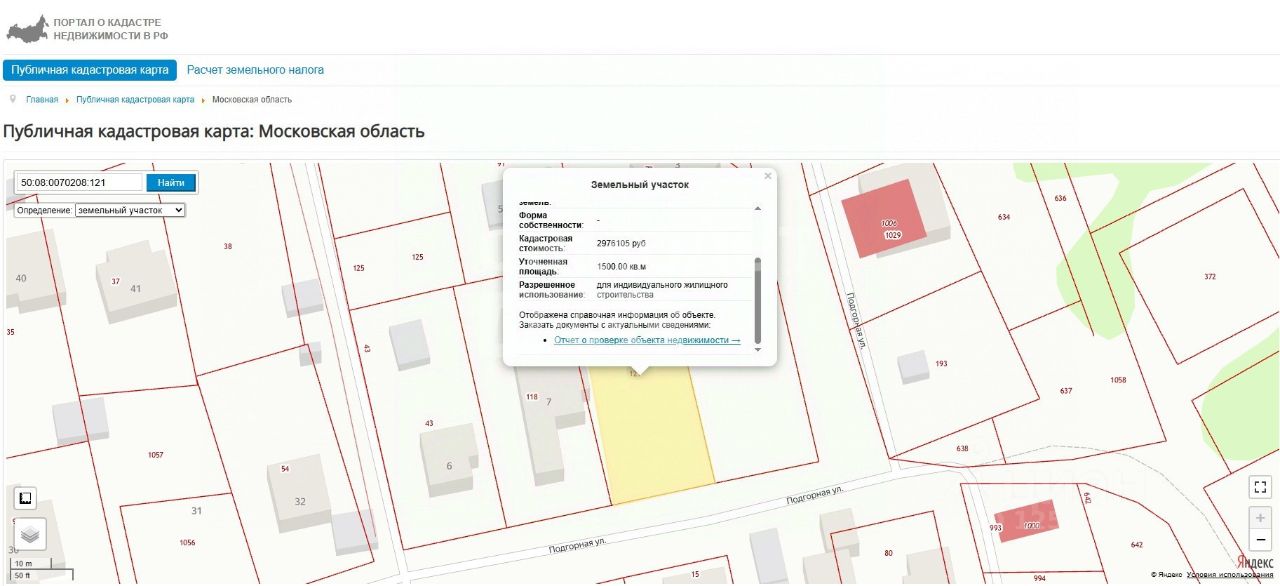Click the parcel labeled 1058

1118,380
